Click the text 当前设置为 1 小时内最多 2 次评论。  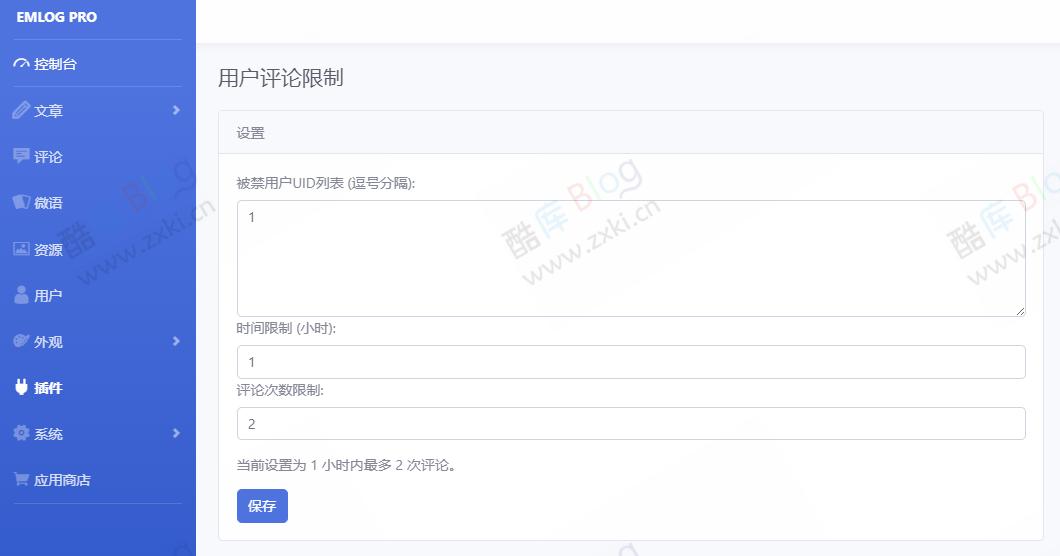(x=346, y=465)
